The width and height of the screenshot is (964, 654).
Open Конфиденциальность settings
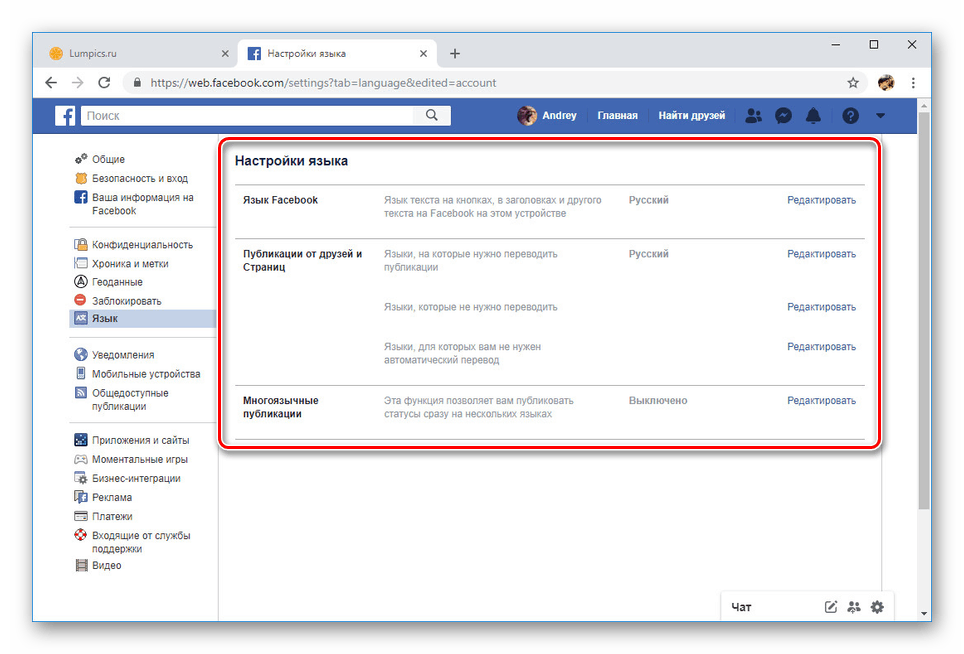(142, 245)
